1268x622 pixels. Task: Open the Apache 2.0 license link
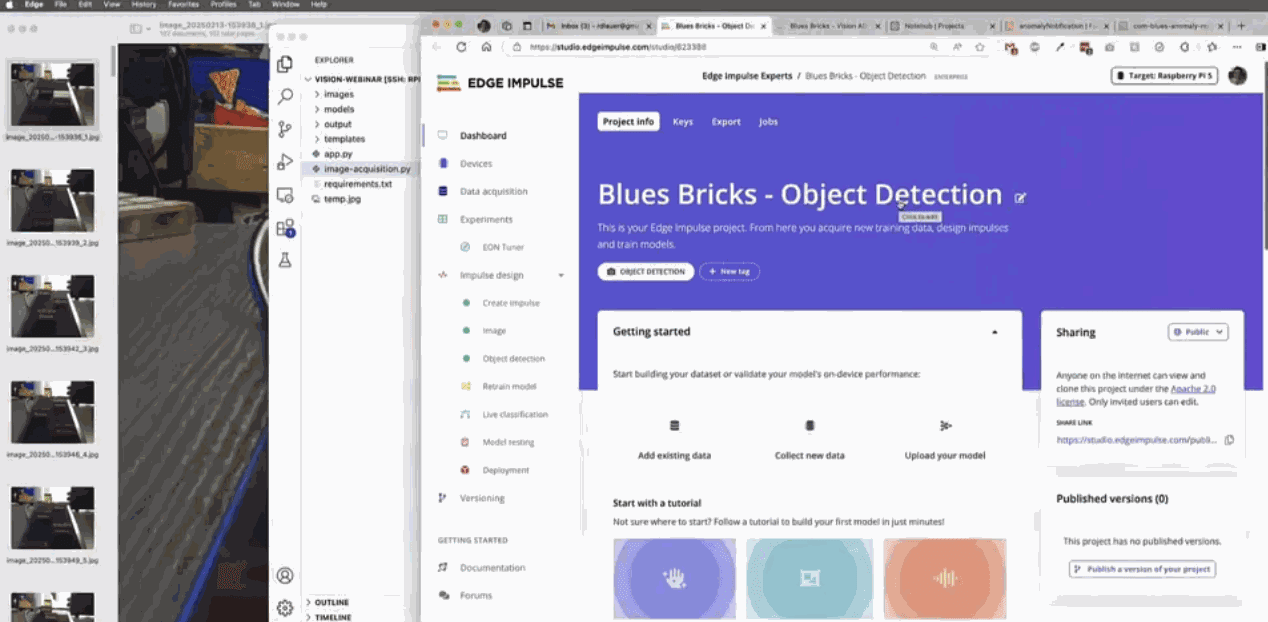[x=1193, y=389]
